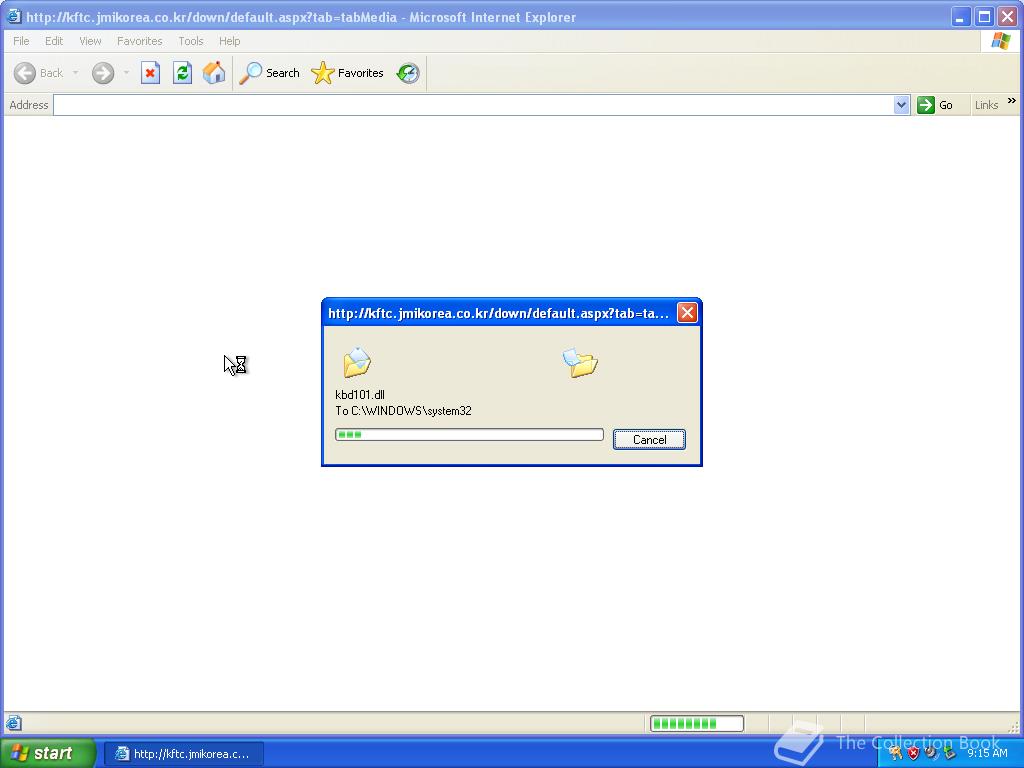This screenshot has width=1024, height=768.
Task: Refresh the page using the toolbar icon
Action: point(182,73)
